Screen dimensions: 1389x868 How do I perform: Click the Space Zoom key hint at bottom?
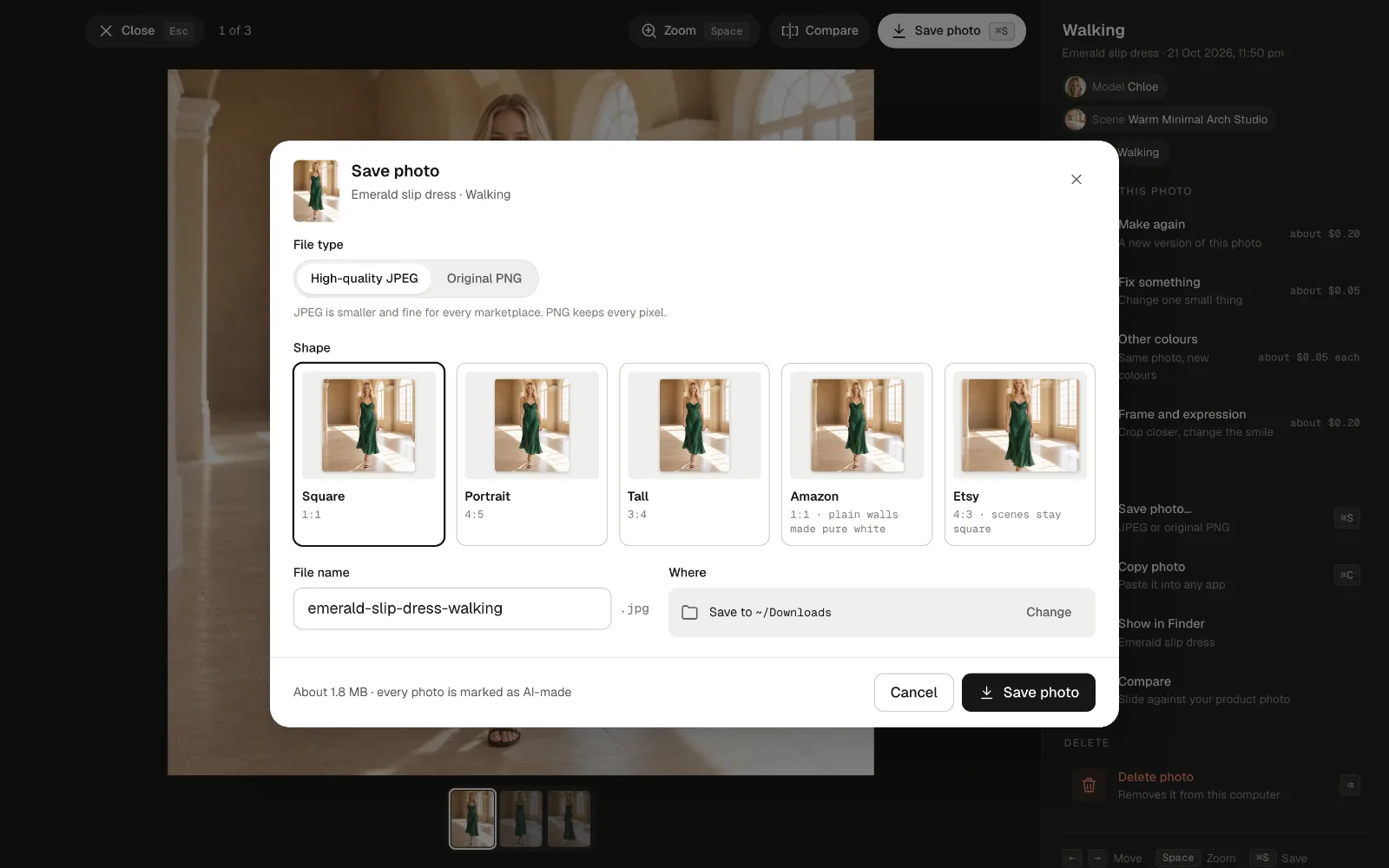click(1195, 858)
